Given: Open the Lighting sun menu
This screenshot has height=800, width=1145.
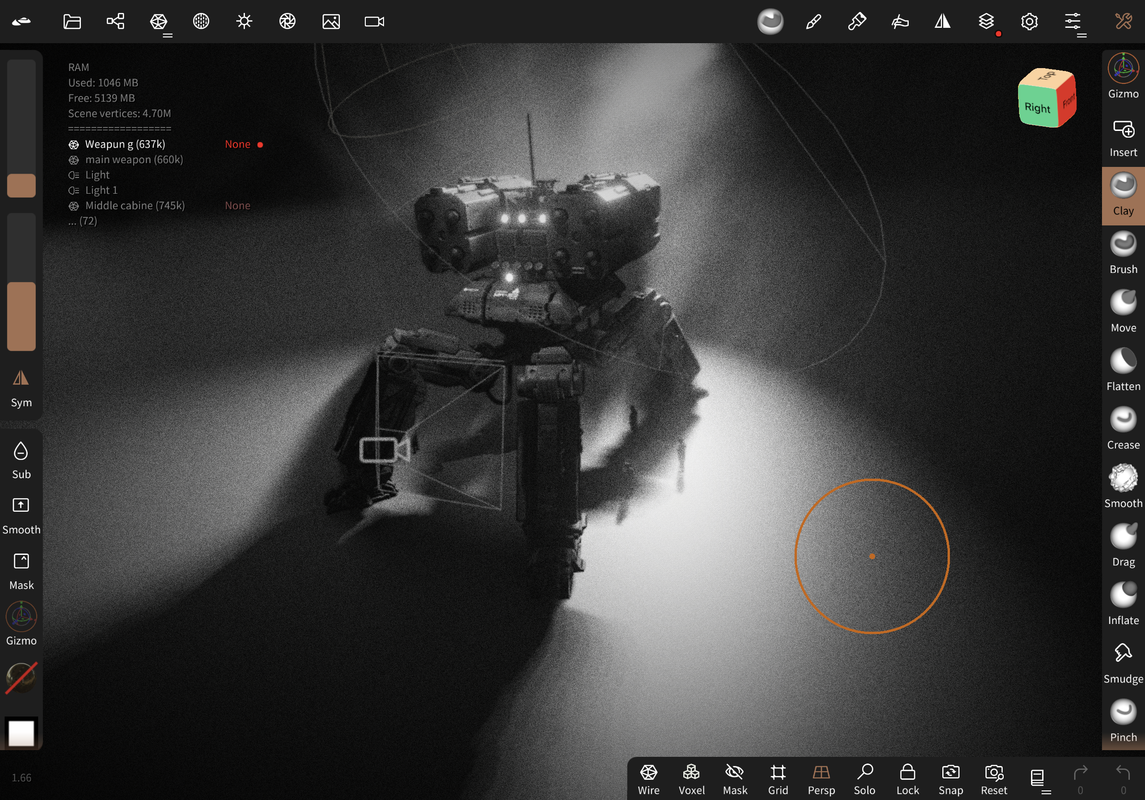Looking at the screenshot, I should [x=245, y=21].
